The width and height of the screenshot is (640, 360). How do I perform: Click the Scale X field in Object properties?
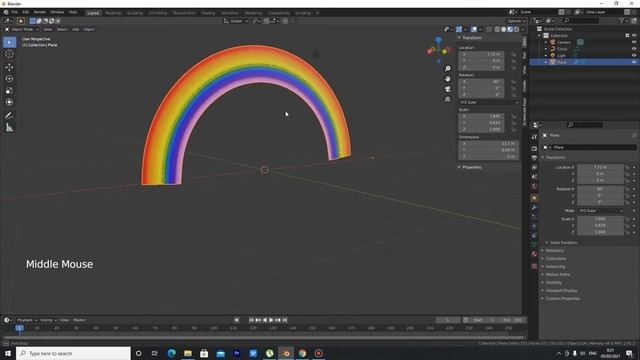pyautogui.click(x=601, y=219)
